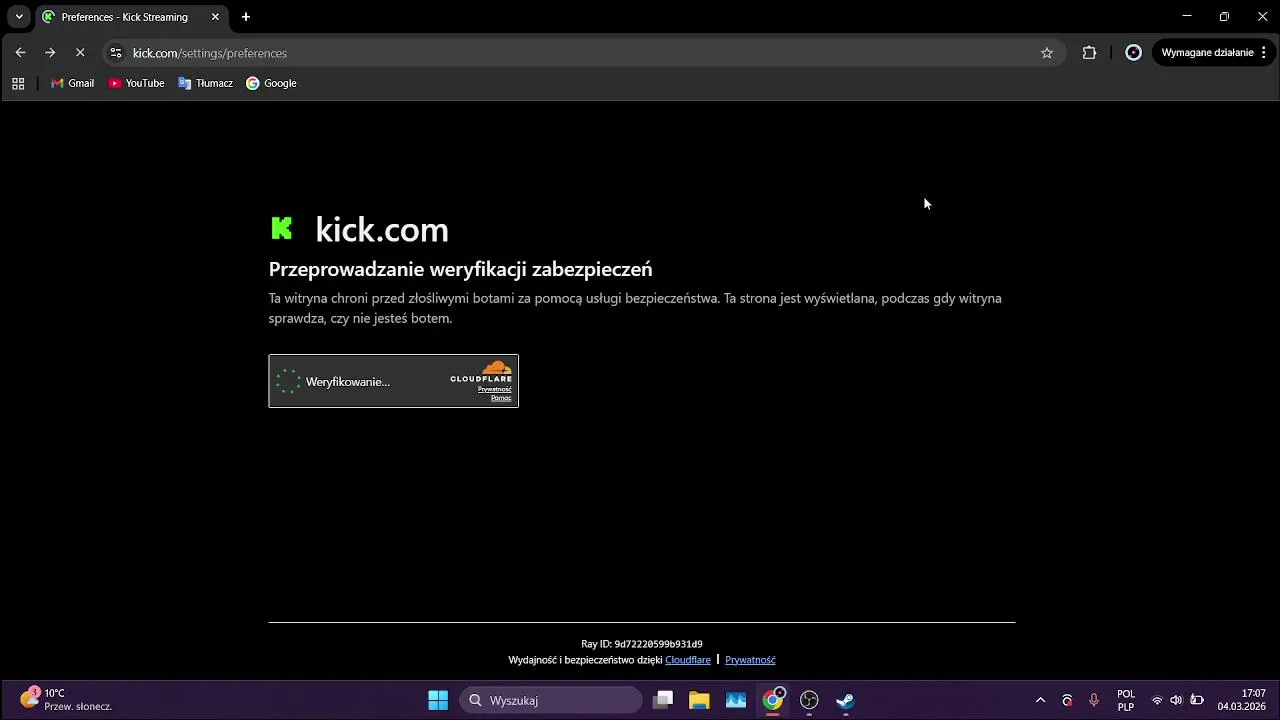View site information icon in address bar
This screenshot has height=720, width=1280.
coord(116,53)
